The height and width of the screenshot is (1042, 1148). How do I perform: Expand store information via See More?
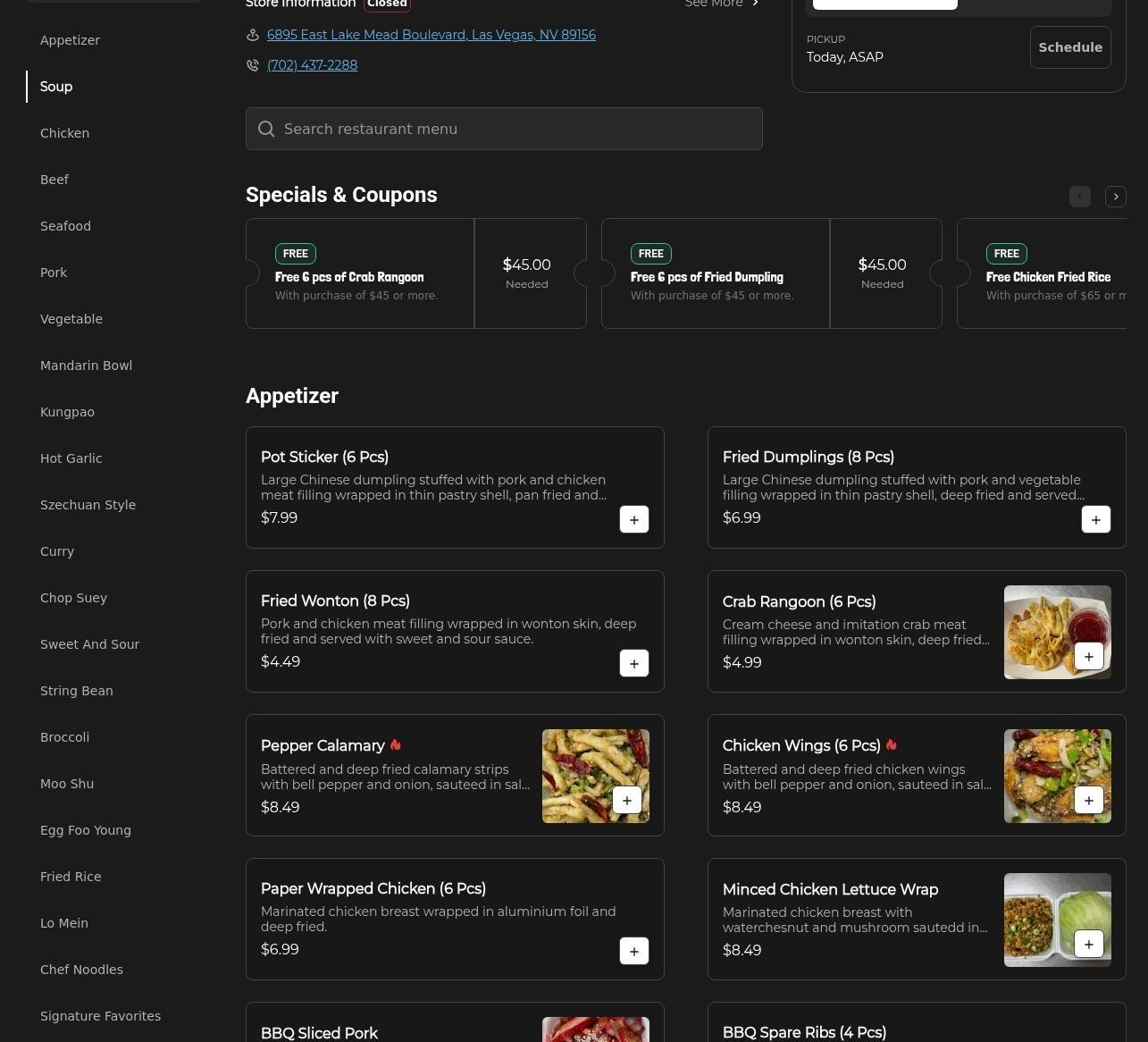point(722,4)
